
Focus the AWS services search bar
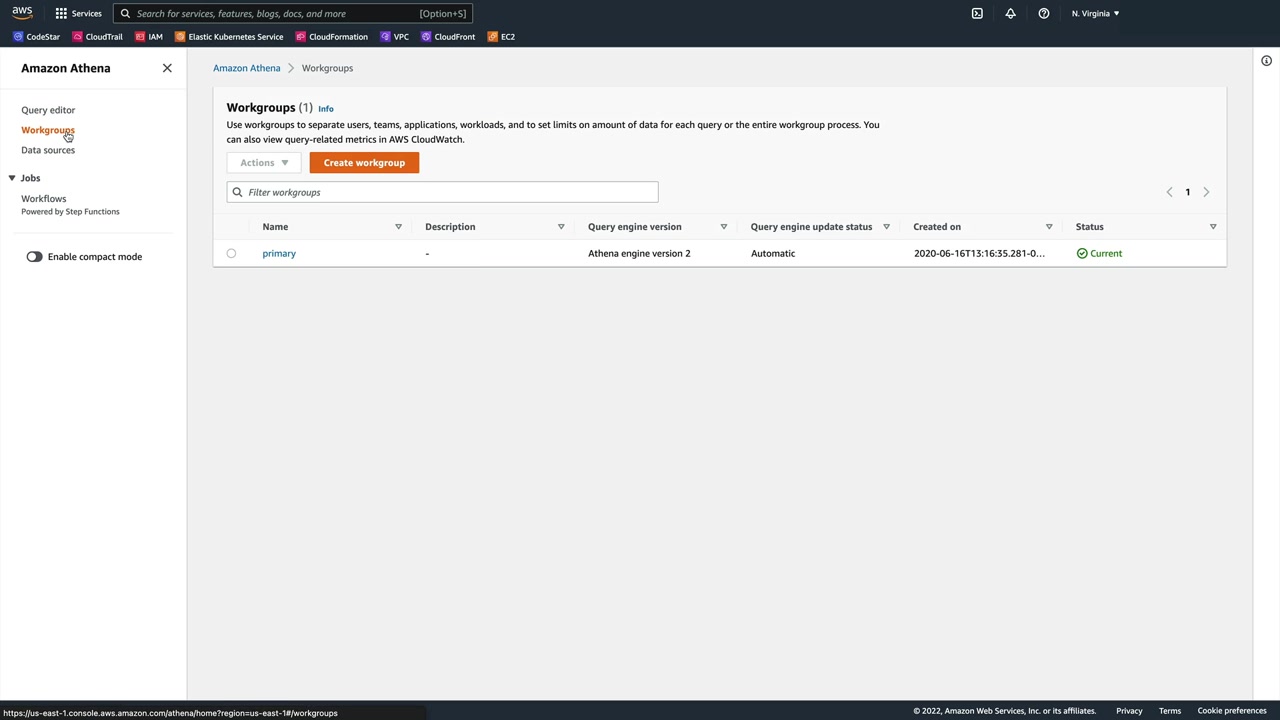(x=292, y=14)
